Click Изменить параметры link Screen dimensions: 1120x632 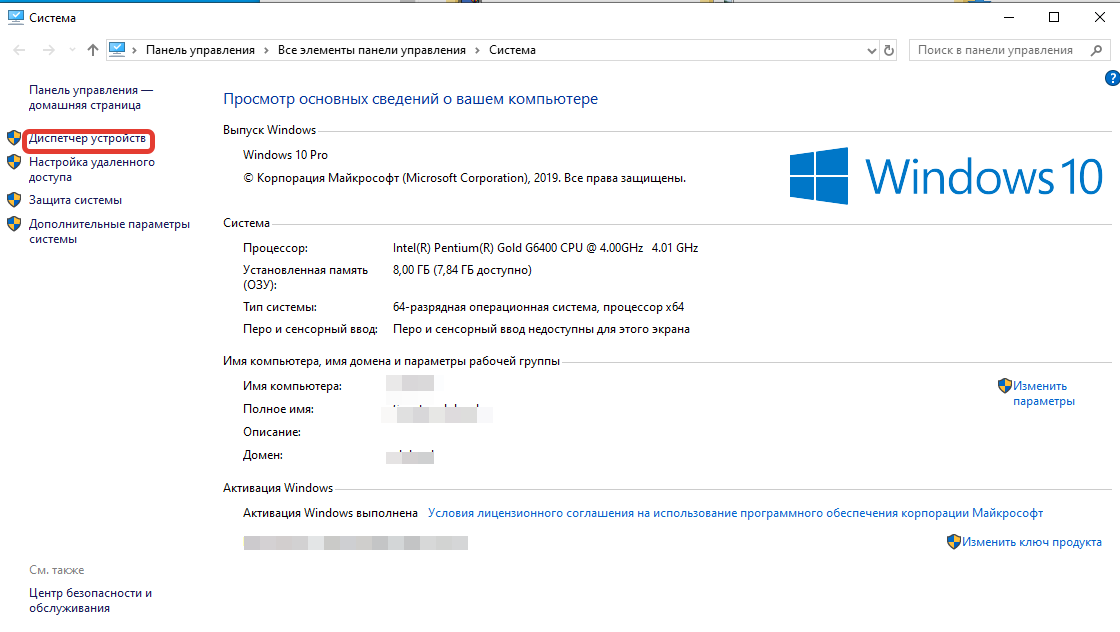point(1044,393)
